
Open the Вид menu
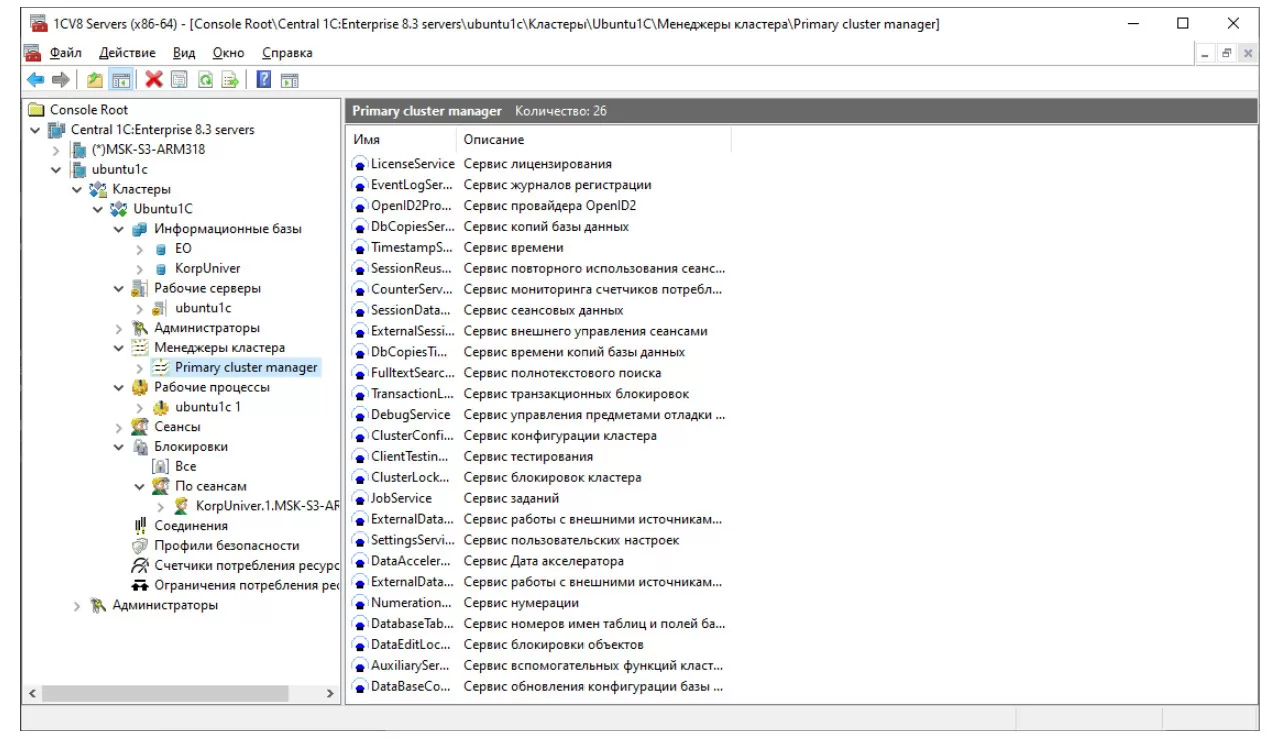(x=184, y=53)
